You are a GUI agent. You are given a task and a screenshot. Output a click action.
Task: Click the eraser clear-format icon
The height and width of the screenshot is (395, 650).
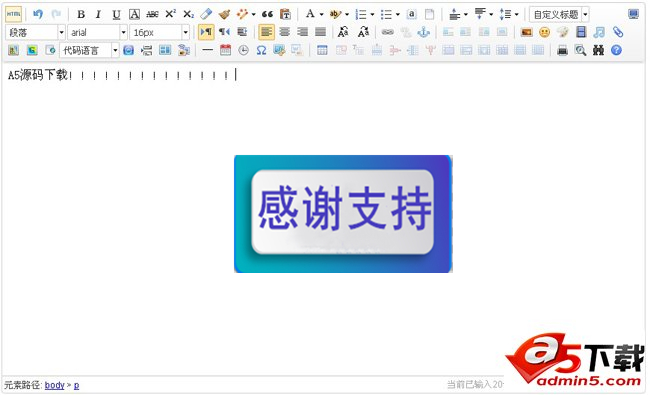(x=206, y=15)
